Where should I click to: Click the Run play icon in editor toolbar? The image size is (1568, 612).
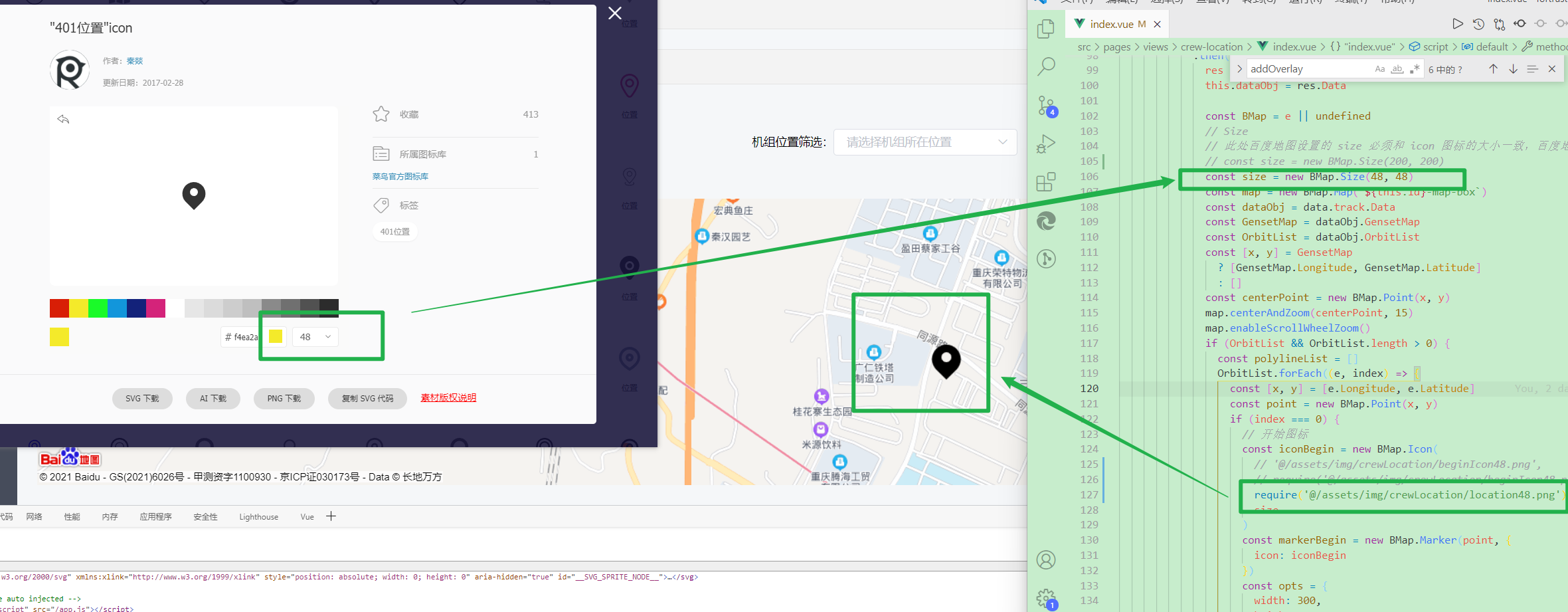pyautogui.click(x=1457, y=24)
